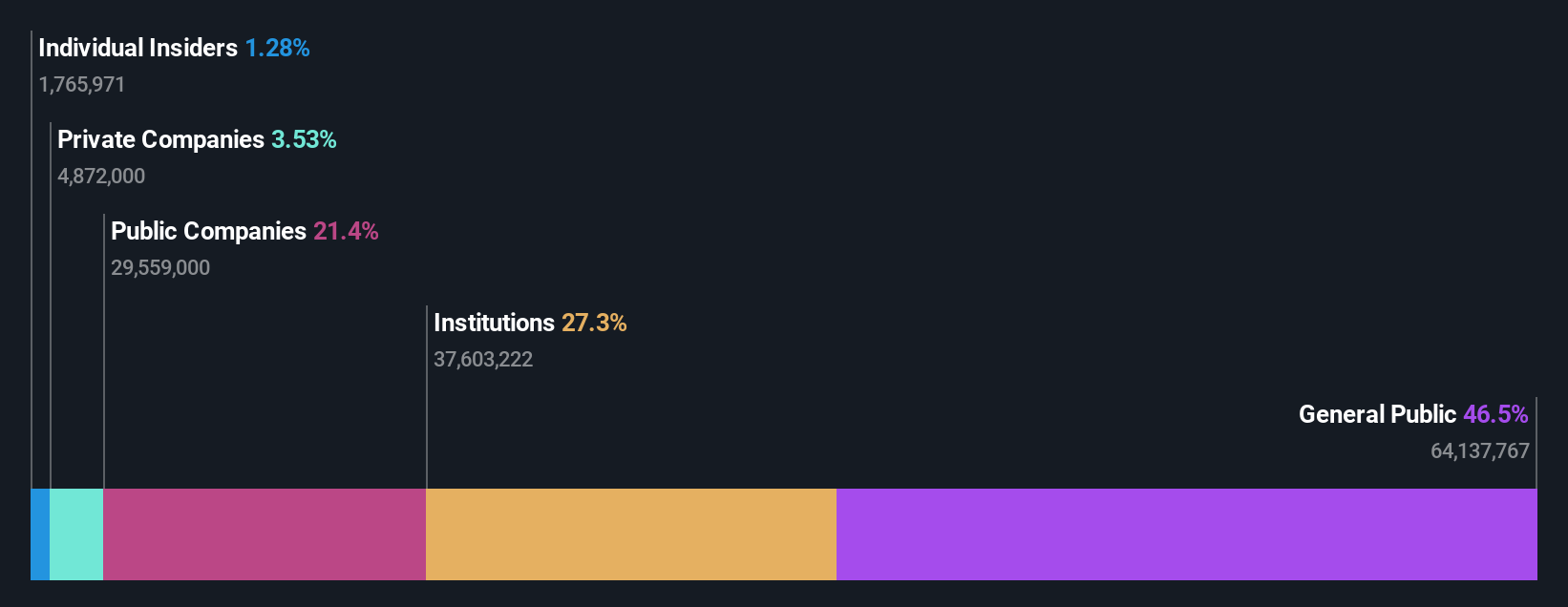Select the General Public label
1568x607 pixels.
click(x=1377, y=414)
